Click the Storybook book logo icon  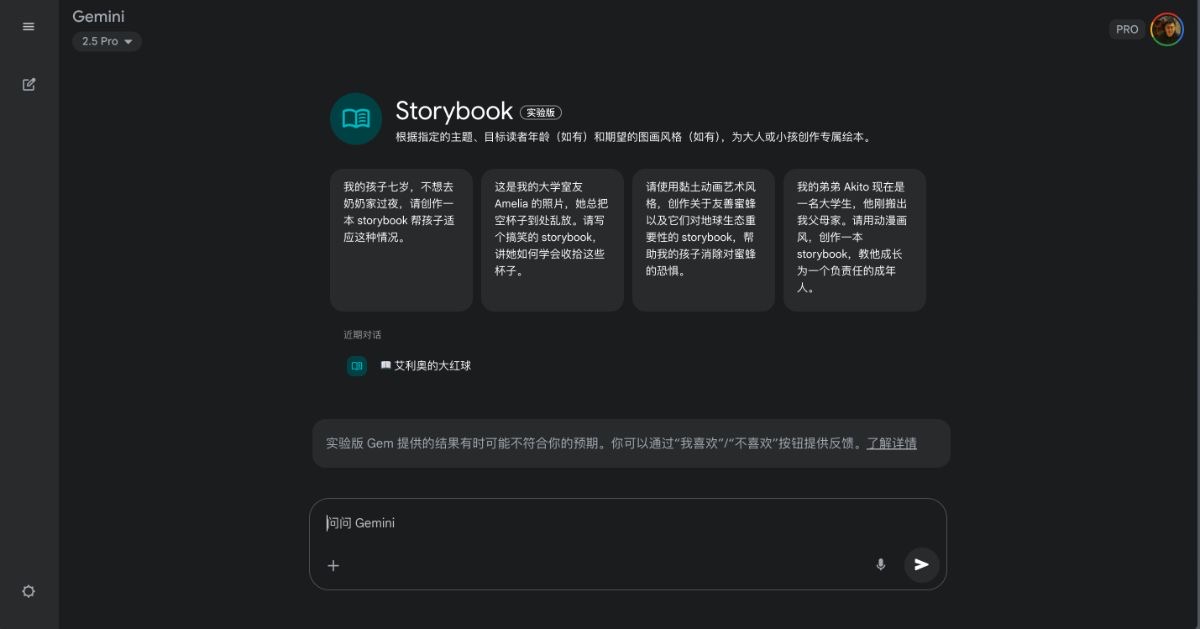coord(356,119)
